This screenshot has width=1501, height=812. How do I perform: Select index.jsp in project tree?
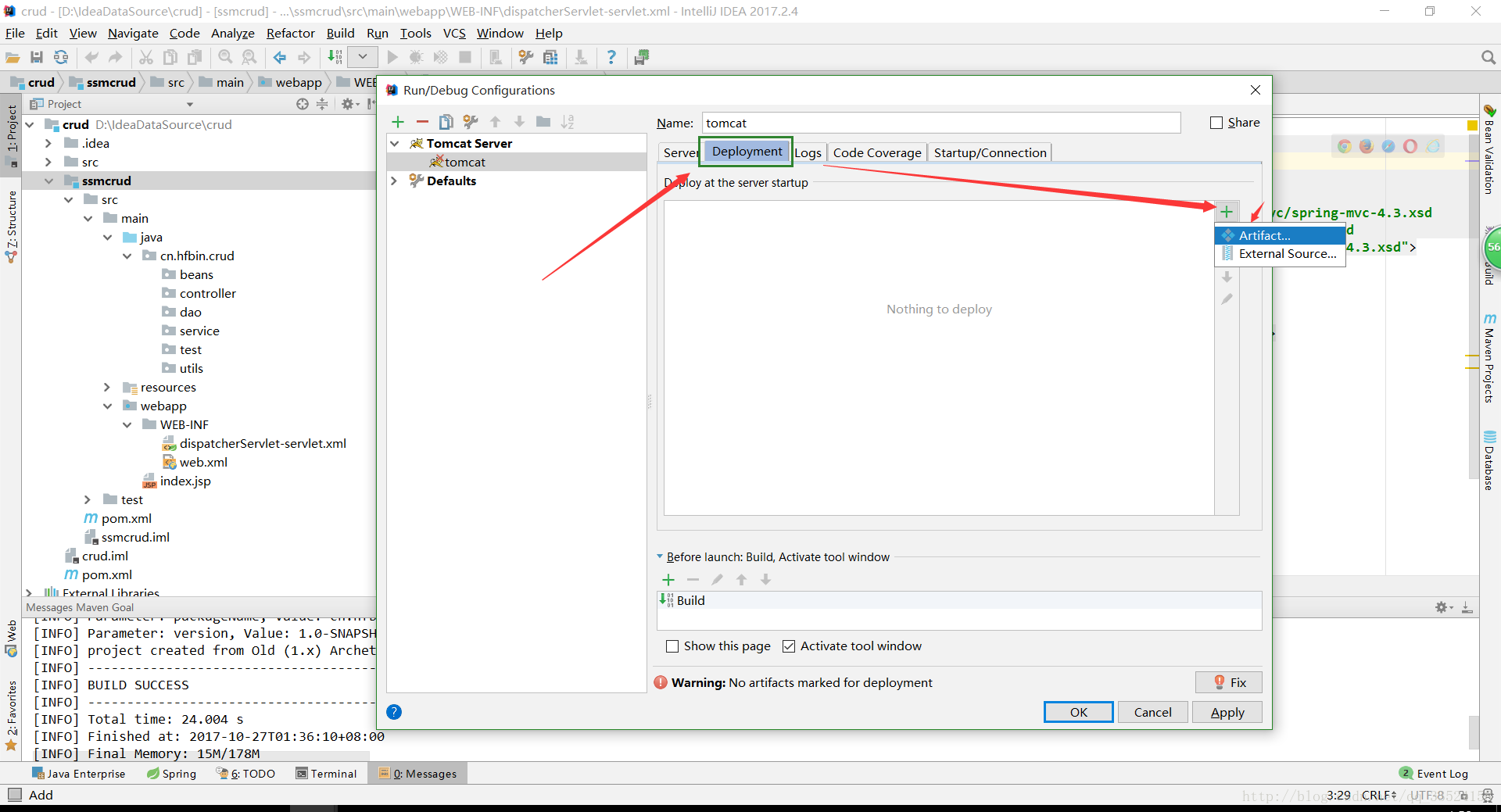pos(185,481)
